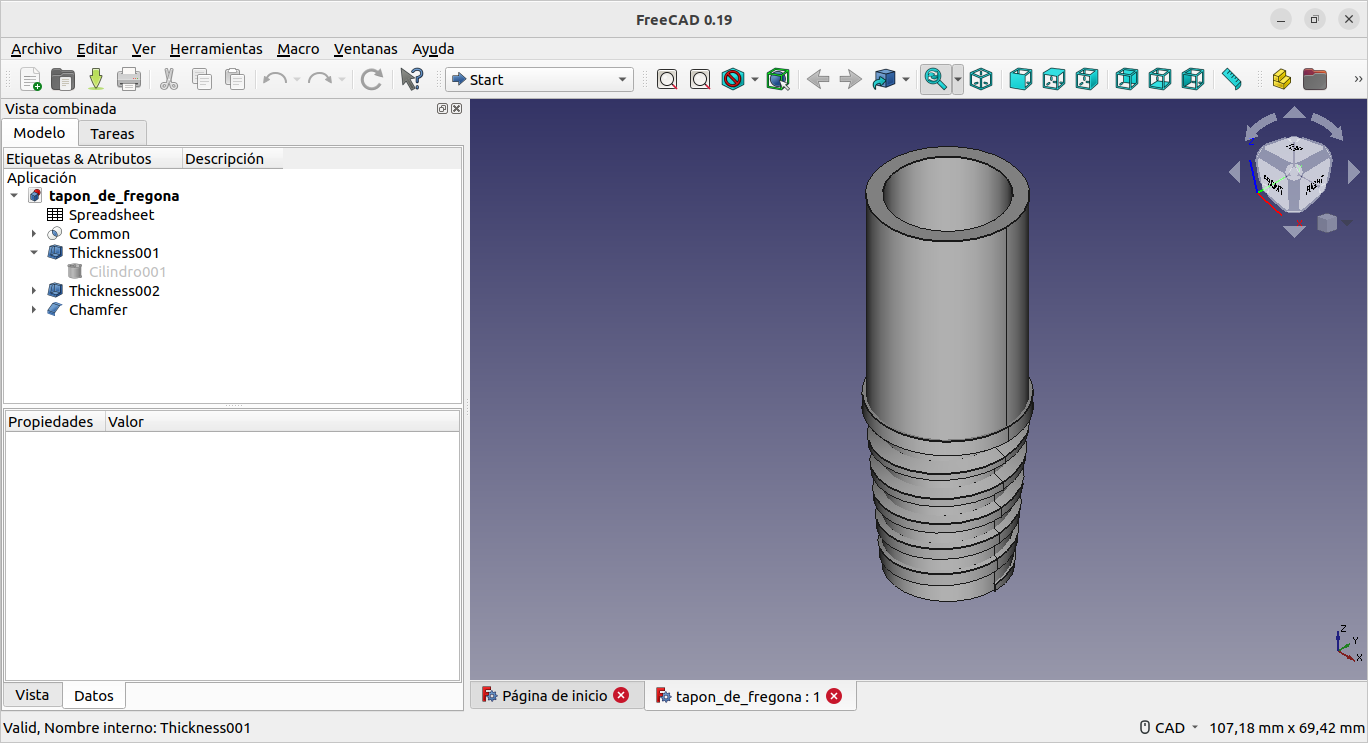Screen dimensions: 1368x743
Task: Switch to the front view cube icon
Action: tap(1020, 79)
